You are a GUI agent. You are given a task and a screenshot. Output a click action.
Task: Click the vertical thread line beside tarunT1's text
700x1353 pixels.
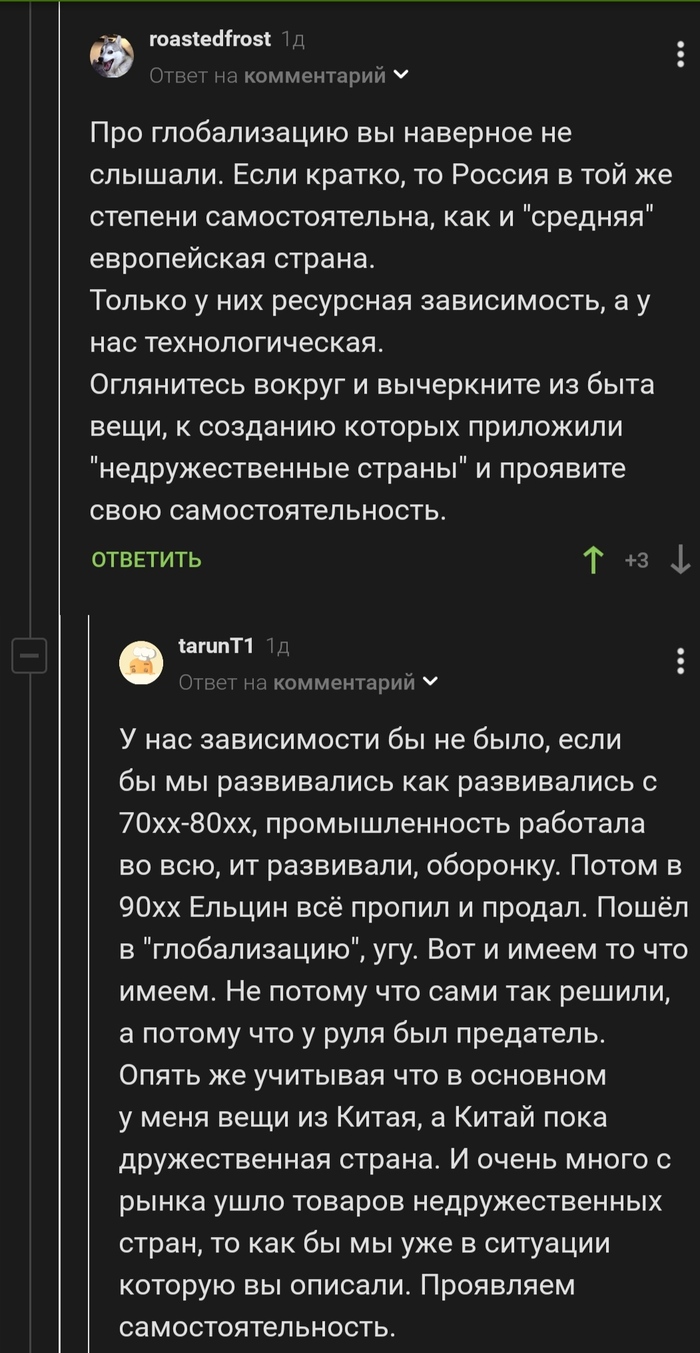click(89, 1000)
